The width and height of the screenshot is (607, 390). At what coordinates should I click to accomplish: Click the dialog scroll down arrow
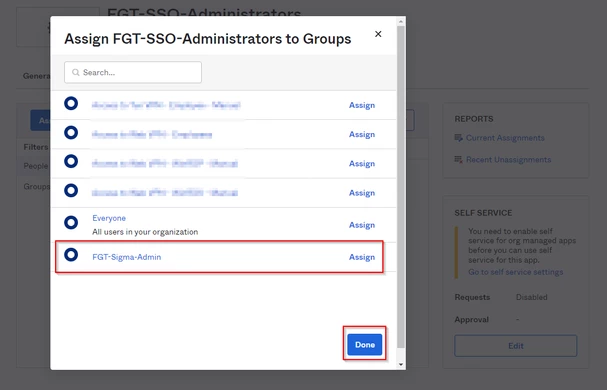point(401,364)
